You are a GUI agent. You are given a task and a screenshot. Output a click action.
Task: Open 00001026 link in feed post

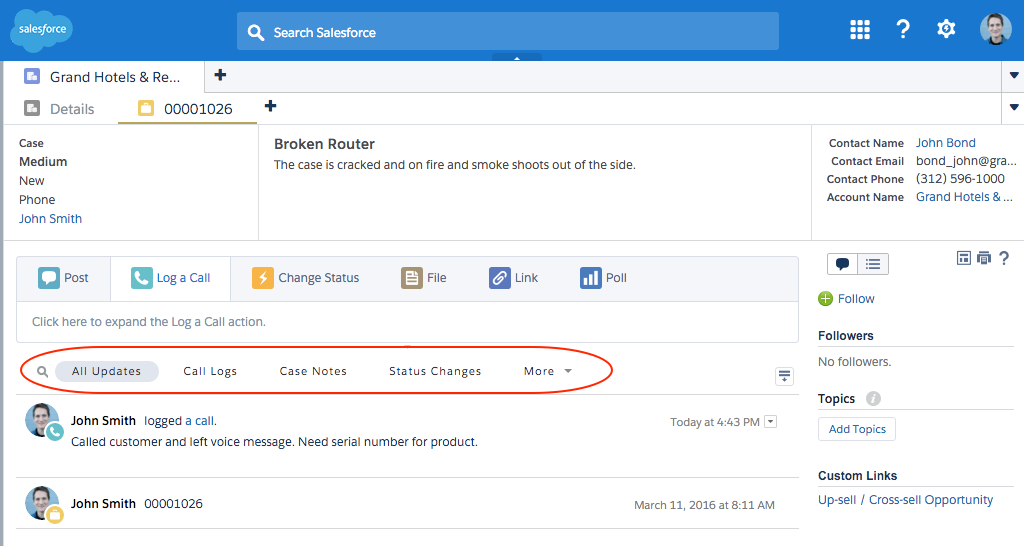click(173, 504)
